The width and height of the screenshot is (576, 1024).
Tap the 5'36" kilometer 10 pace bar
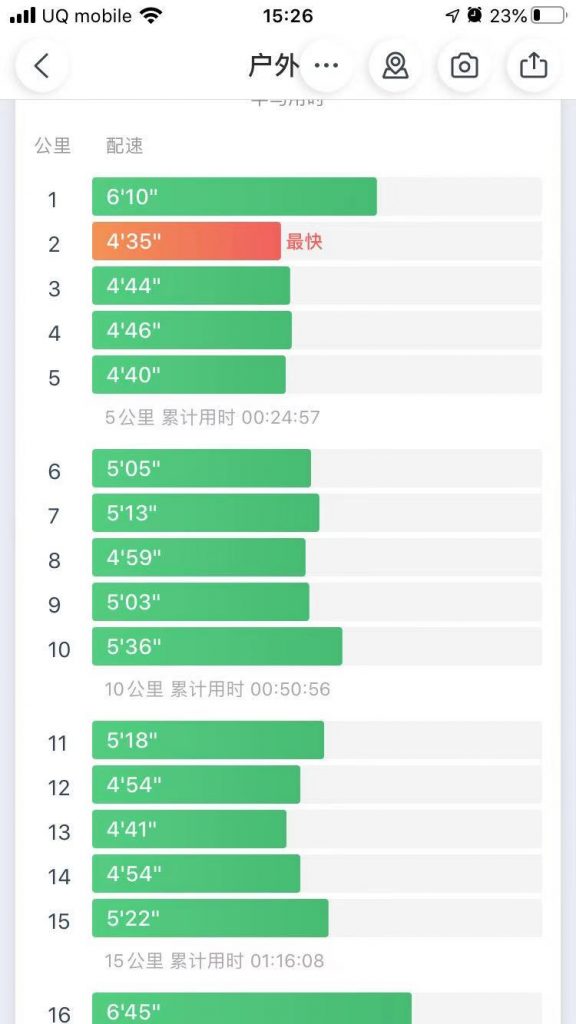coord(217,647)
